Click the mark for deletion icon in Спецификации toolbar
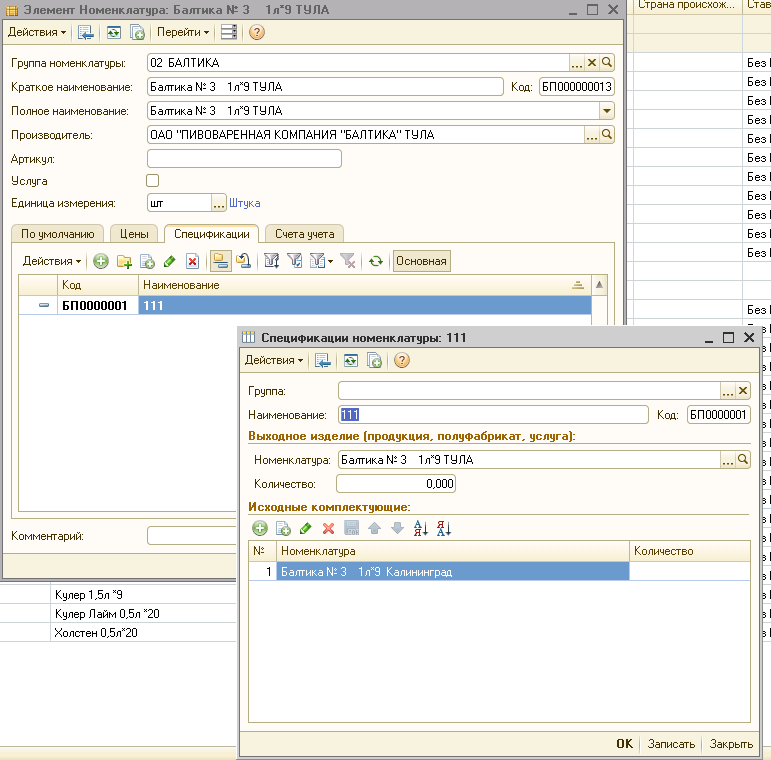The width and height of the screenshot is (771, 760). (193, 261)
